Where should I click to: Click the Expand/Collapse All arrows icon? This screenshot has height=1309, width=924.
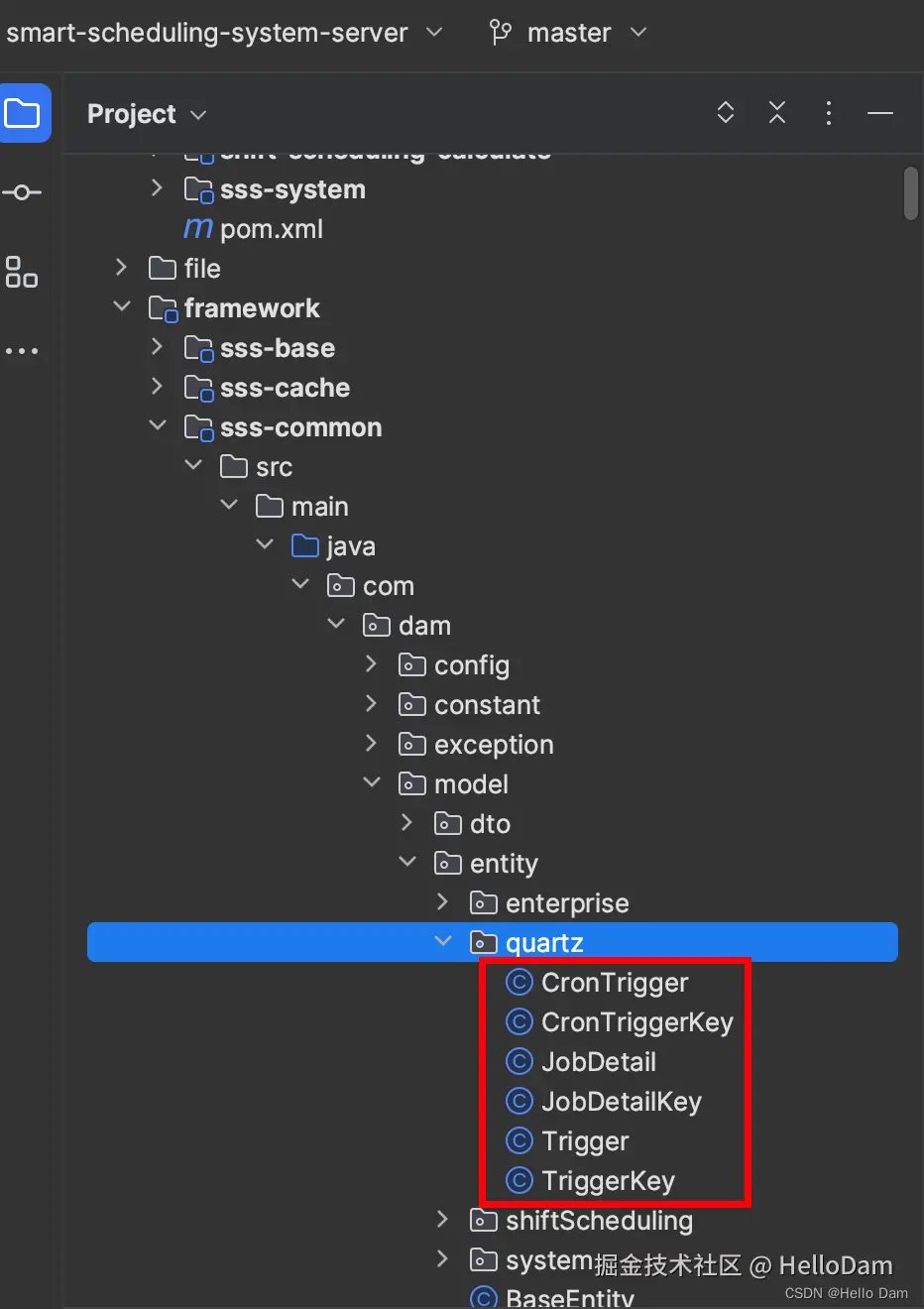tap(726, 113)
